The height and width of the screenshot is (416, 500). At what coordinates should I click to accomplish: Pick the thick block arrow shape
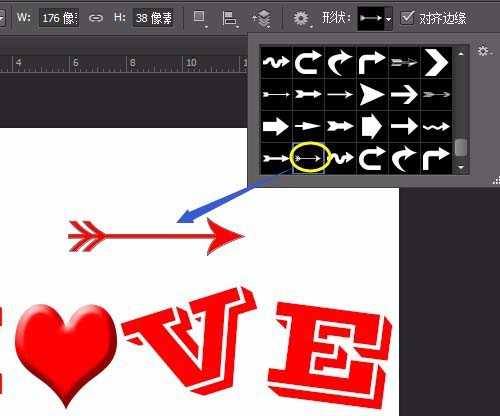tap(276, 127)
